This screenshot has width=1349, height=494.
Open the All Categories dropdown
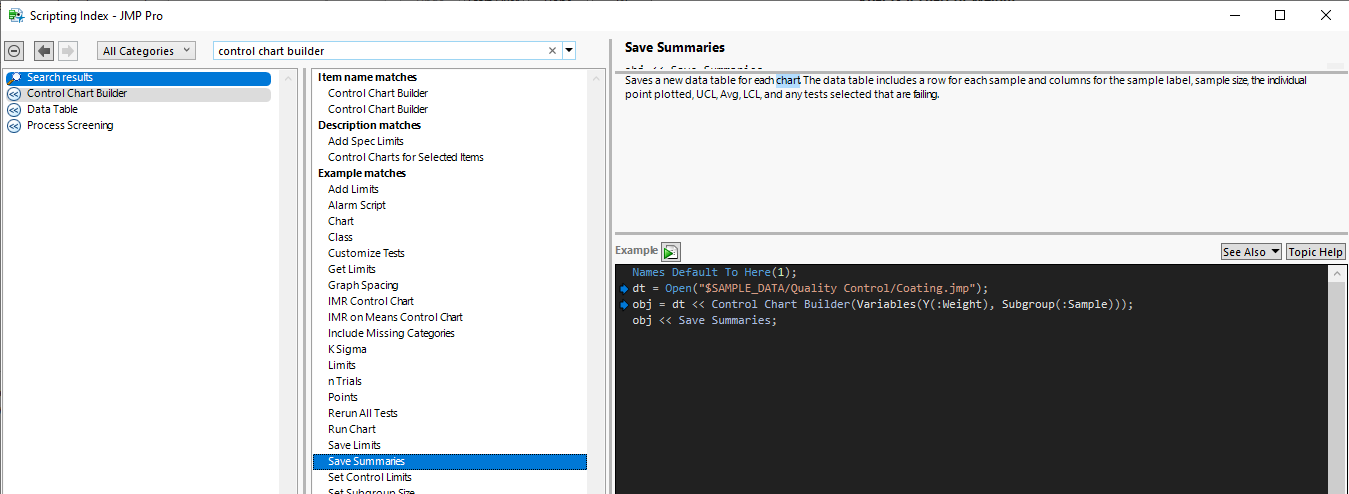149,51
